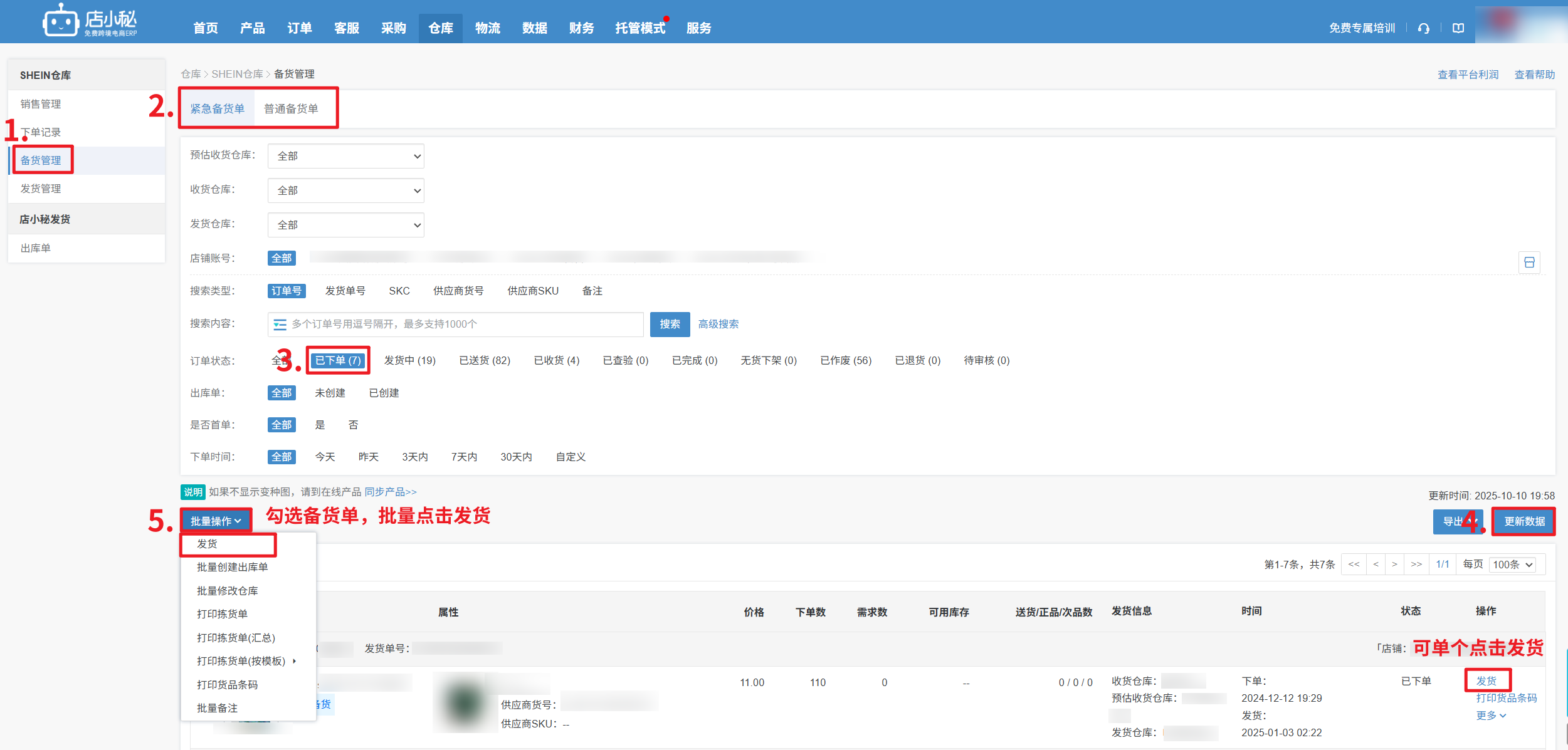Open per-page 100条 selector

tap(1512, 565)
